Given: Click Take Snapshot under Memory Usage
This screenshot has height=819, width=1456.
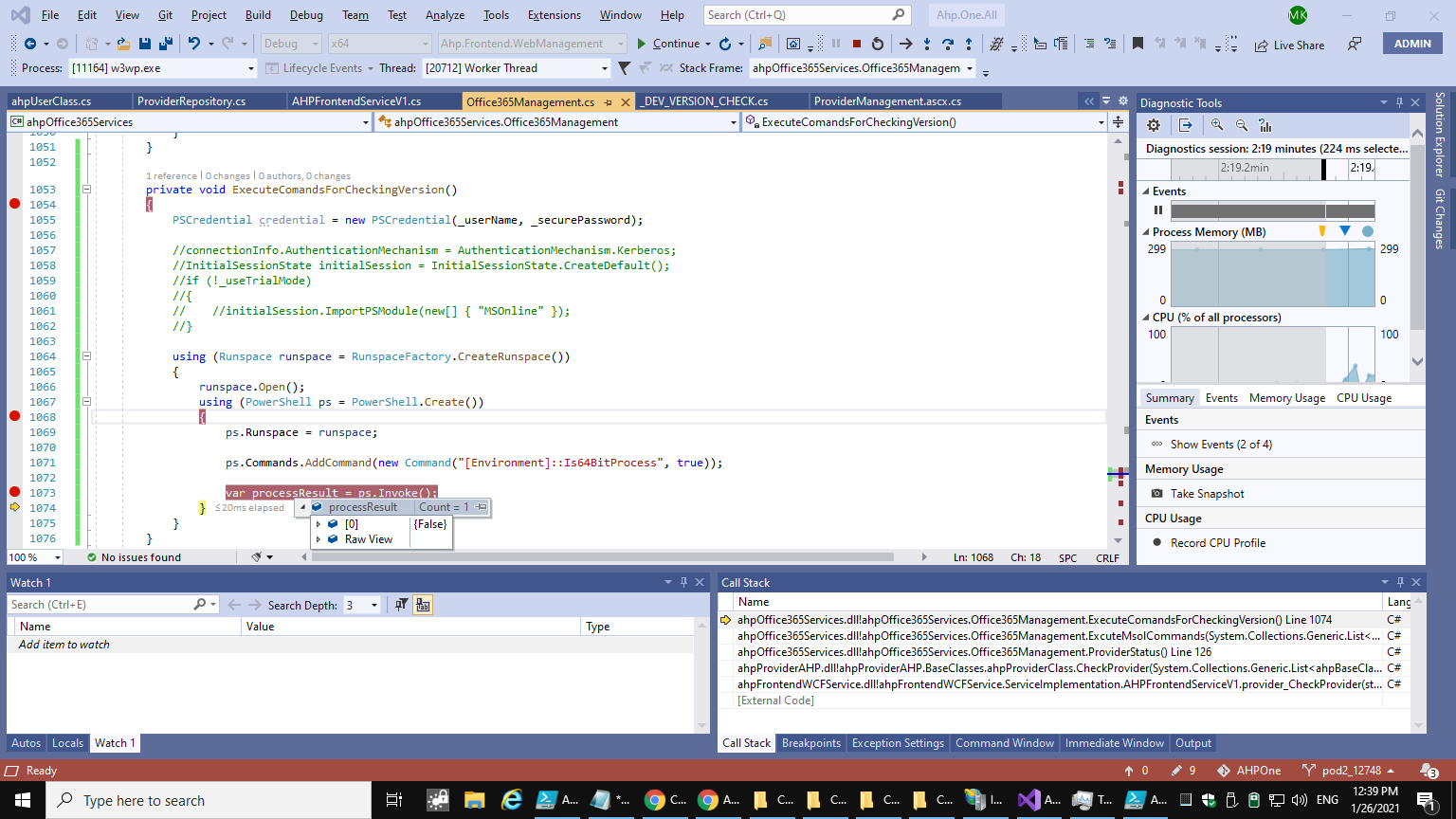Looking at the screenshot, I should (x=1207, y=494).
